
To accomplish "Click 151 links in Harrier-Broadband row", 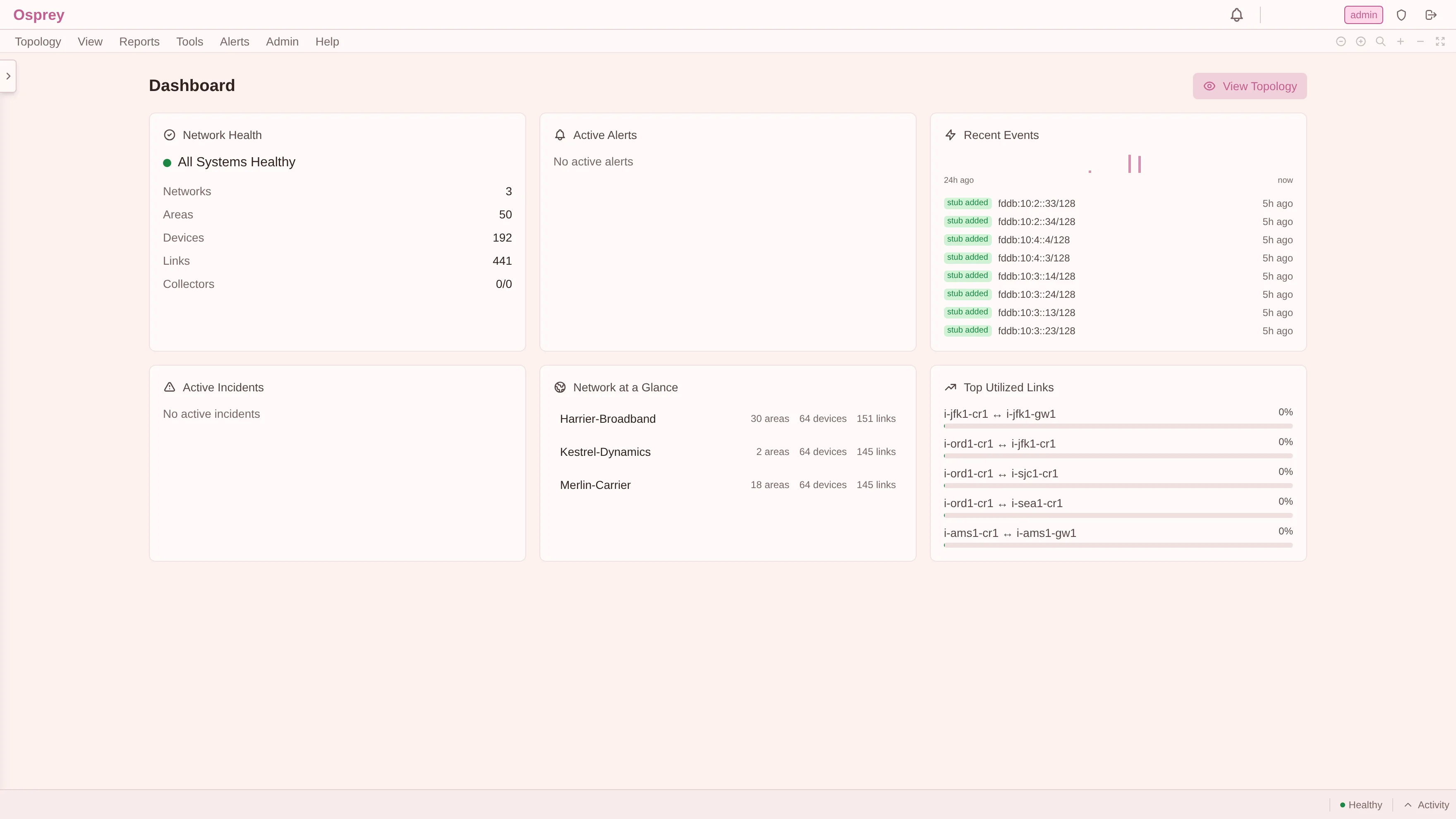I will [x=876, y=419].
